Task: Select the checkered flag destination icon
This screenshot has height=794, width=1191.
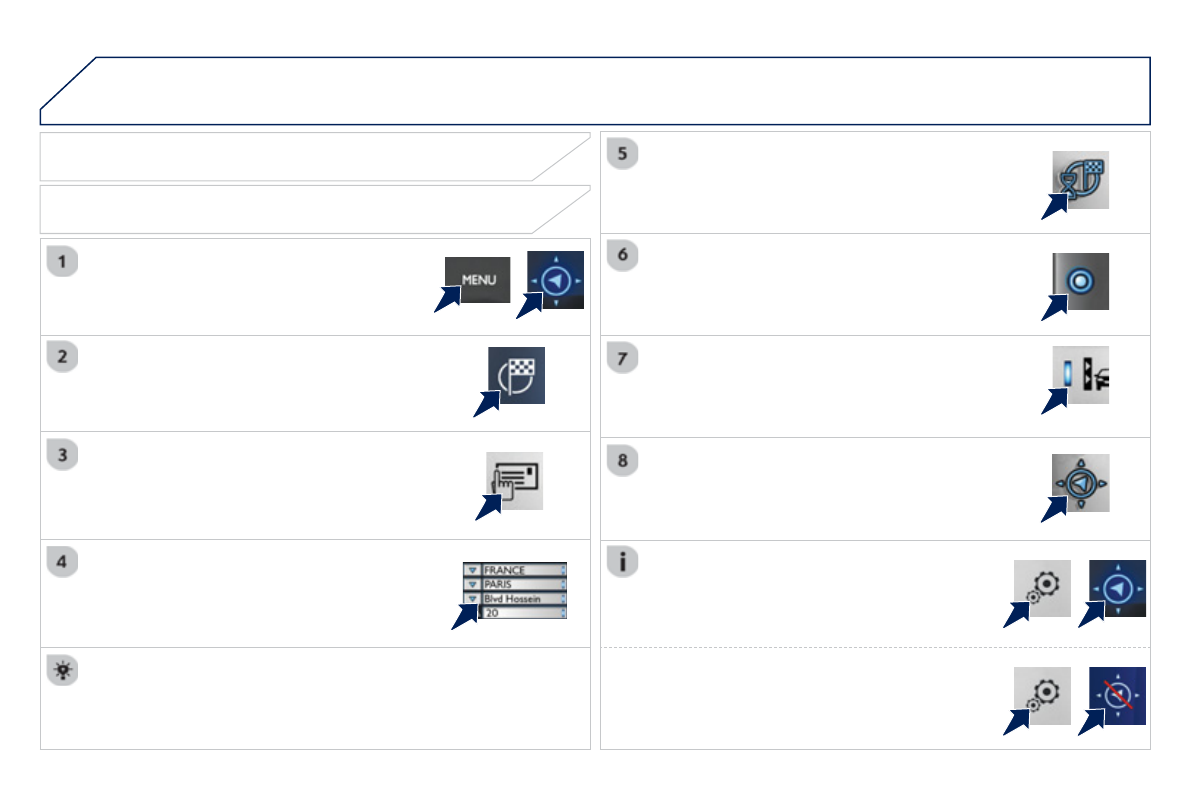Action: 516,375
